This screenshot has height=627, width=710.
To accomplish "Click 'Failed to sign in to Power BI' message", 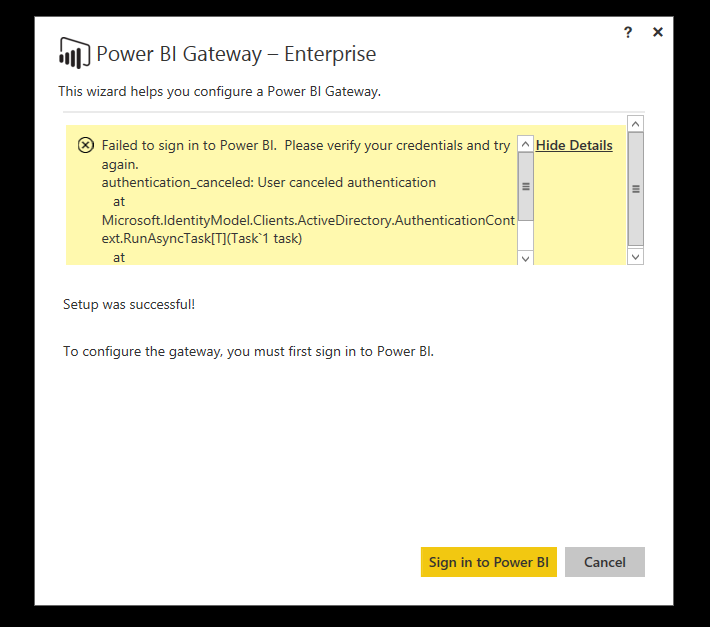I will pyautogui.click(x=306, y=154).
